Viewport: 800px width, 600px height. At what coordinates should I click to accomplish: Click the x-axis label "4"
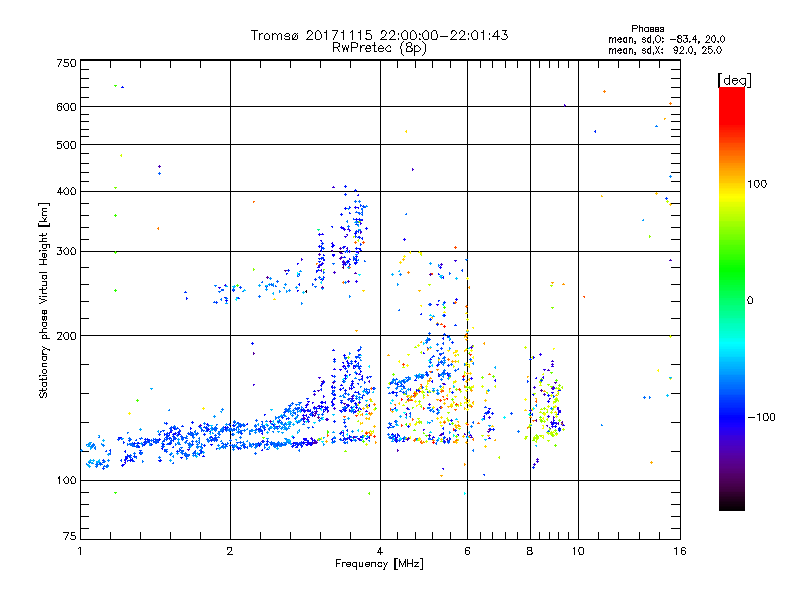(x=380, y=551)
